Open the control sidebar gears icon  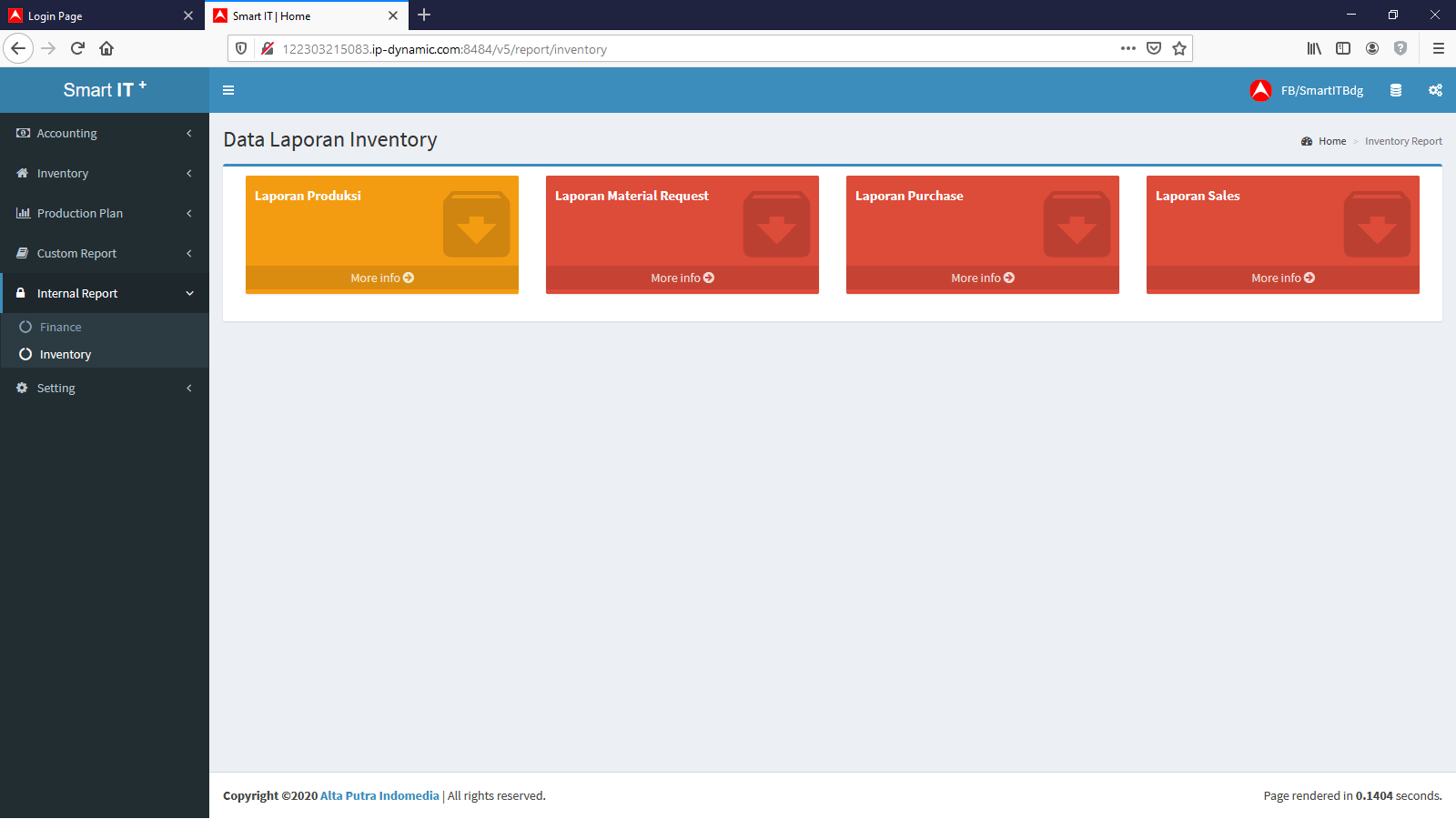coord(1435,90)
